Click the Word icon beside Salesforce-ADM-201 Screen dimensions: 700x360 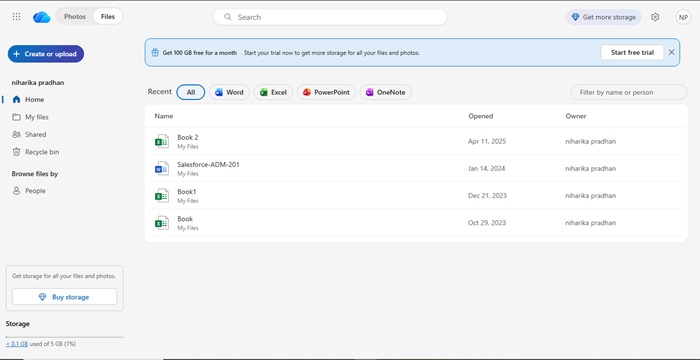point(162,168)
